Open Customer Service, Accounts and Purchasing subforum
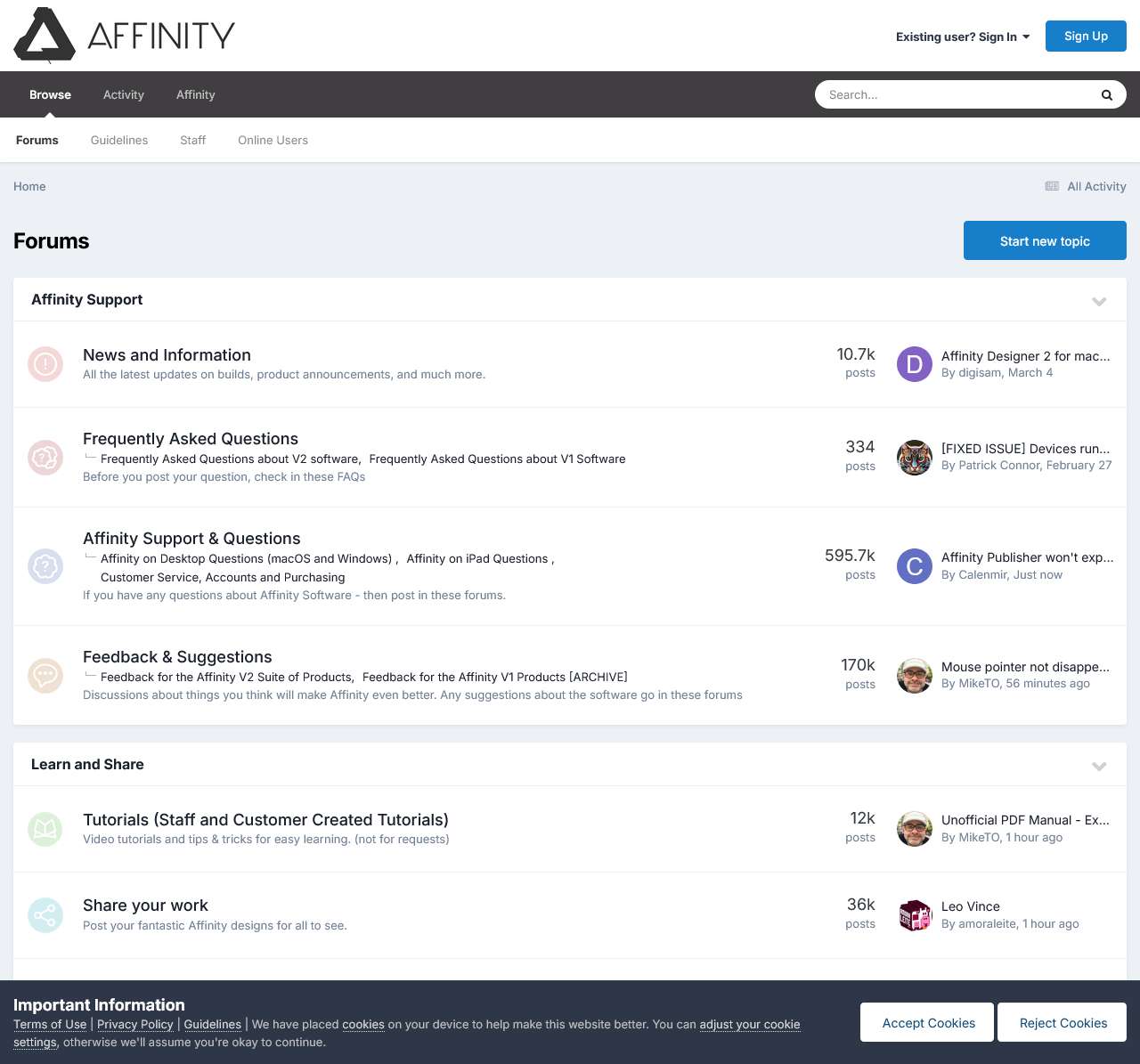 click(x=223, y=577)
